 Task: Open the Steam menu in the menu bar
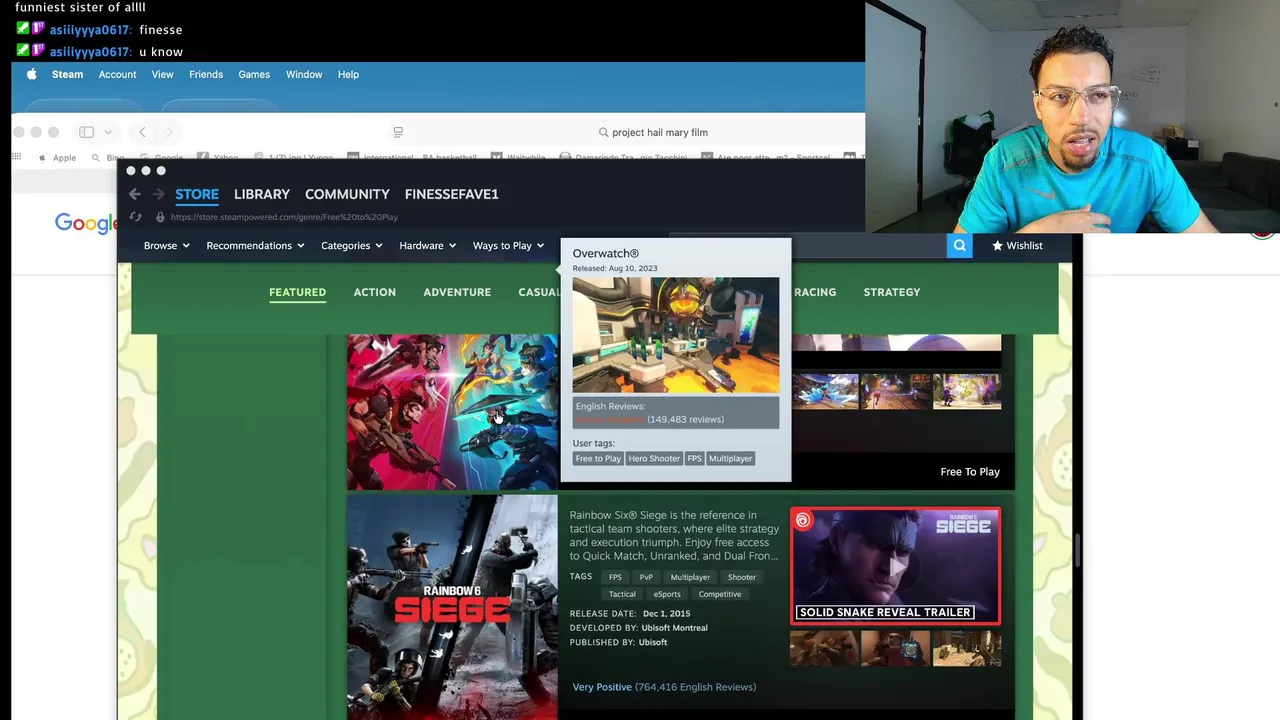[x=67, y=74]
